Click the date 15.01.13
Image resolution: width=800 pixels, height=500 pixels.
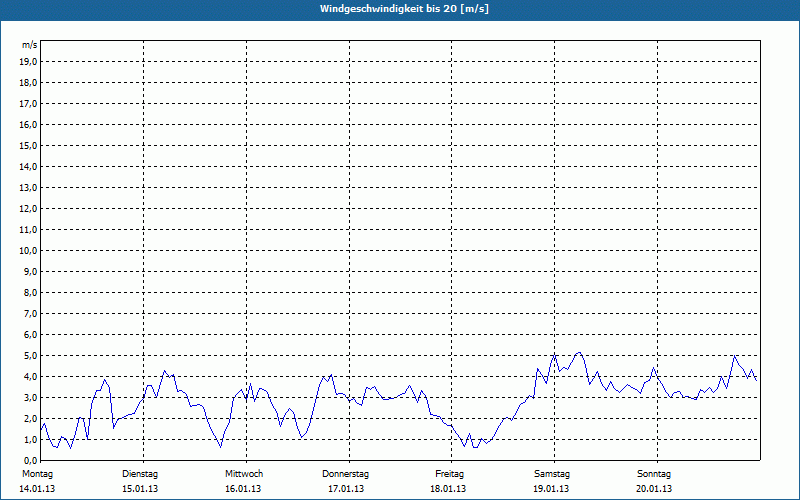pyautogui.click(x=140, y=489)
